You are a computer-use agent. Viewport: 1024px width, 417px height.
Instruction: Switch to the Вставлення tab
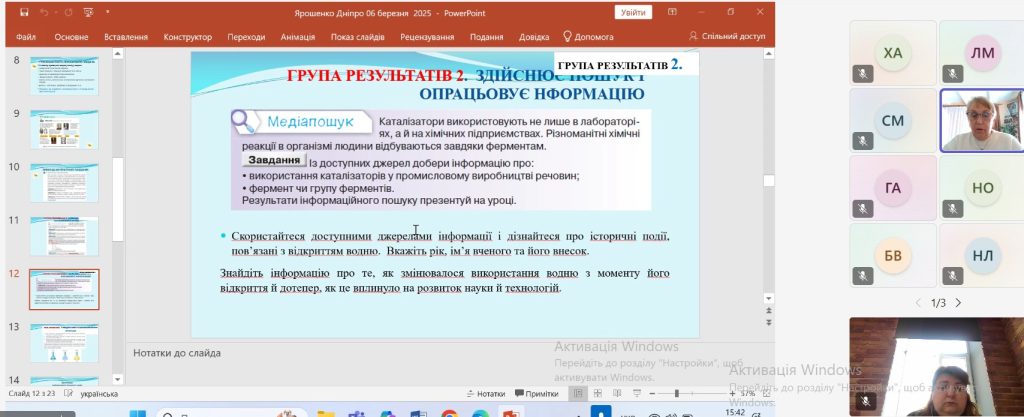point(126,37)
